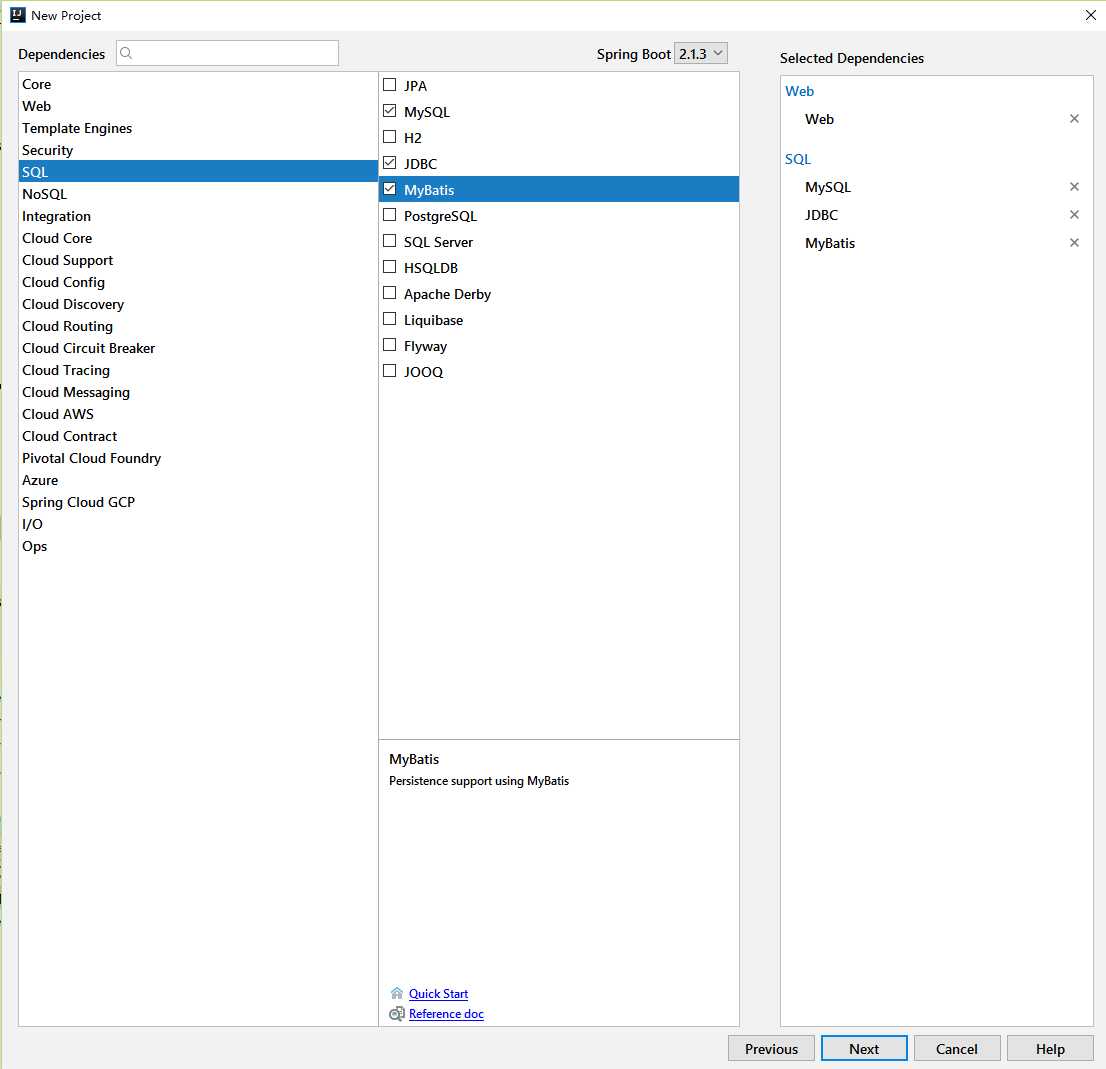The image size is (1106, 1069).
Task: Cancel the new project wizard
Action: pos(956,1049)
